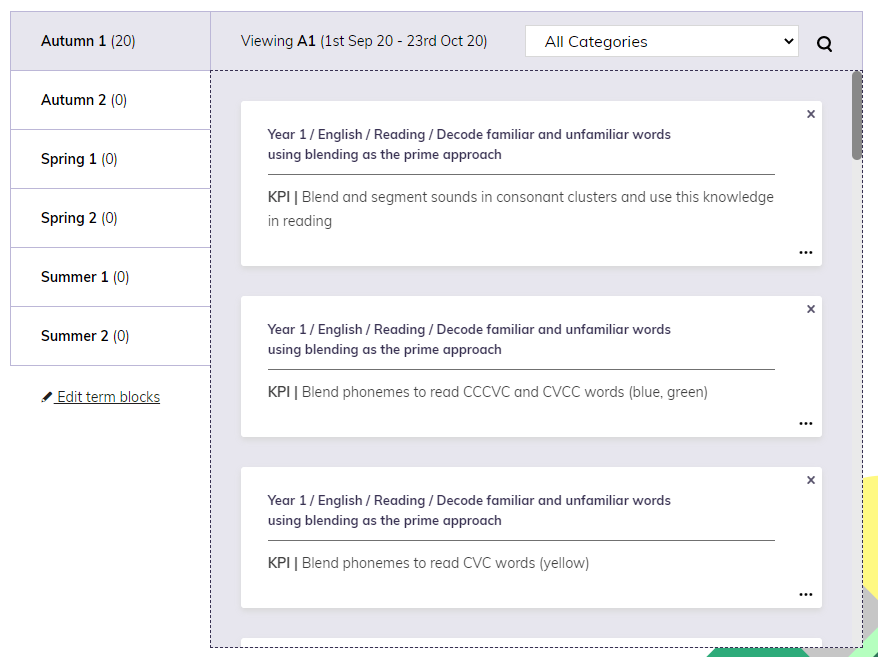Switch to the Autumn 2 term
The image size is (878, 657).
pyautogui.click(x=110, y=100)
